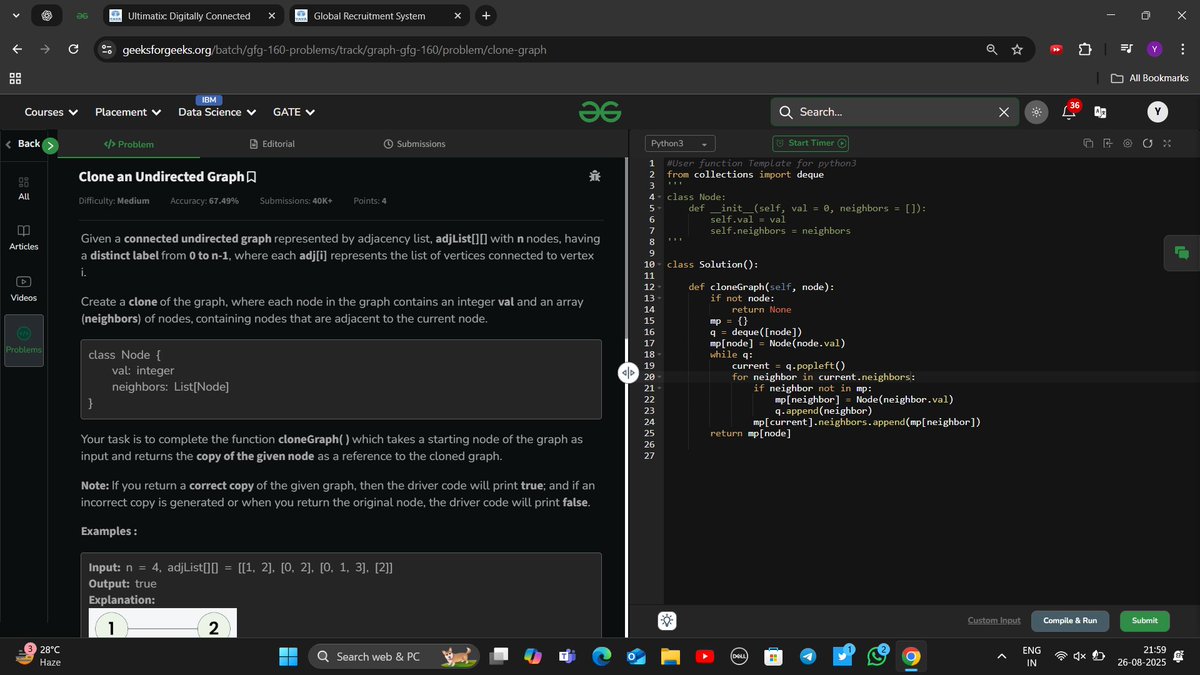
Task: Switch to the Editorial tab
Action: click(x=272, y=144)
